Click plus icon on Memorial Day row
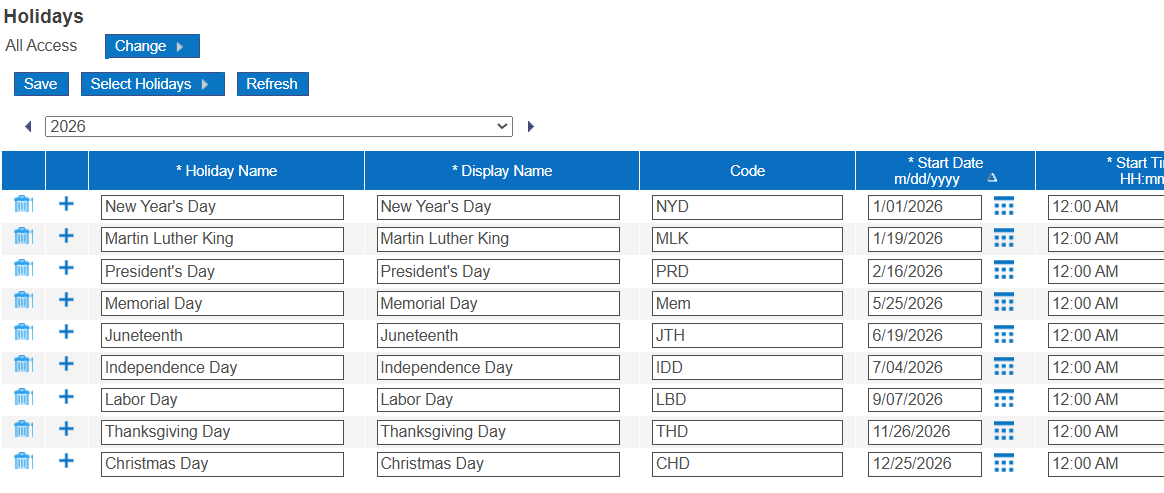The image size is (1164, 493). coord(66,299)
